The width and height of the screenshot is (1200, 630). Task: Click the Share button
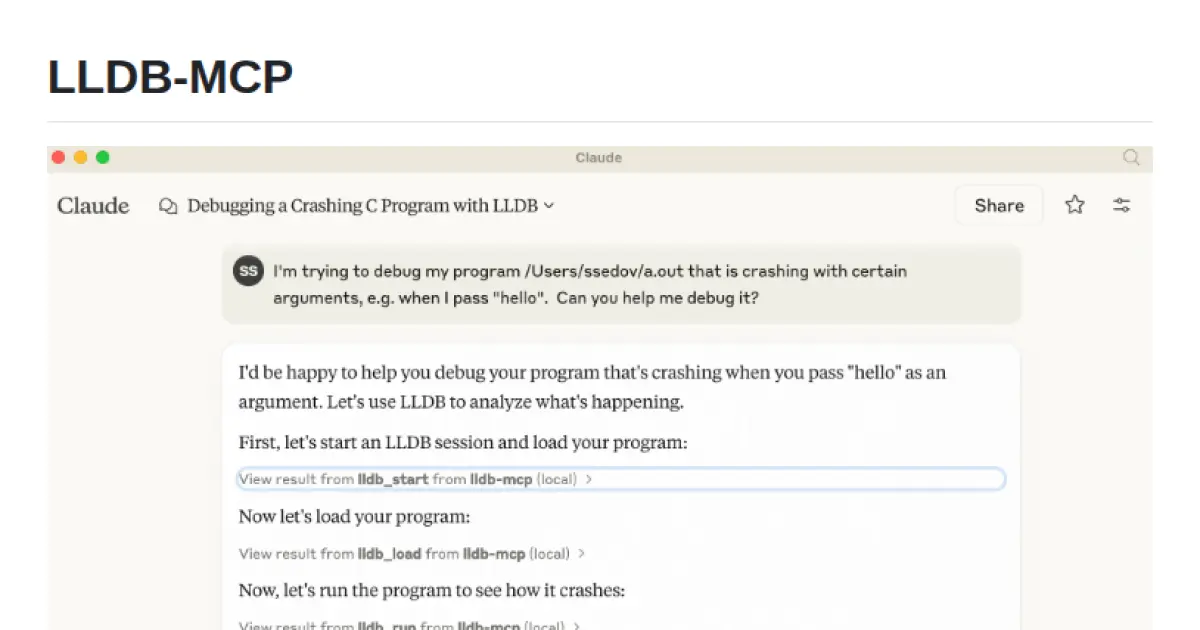(998, 205)
